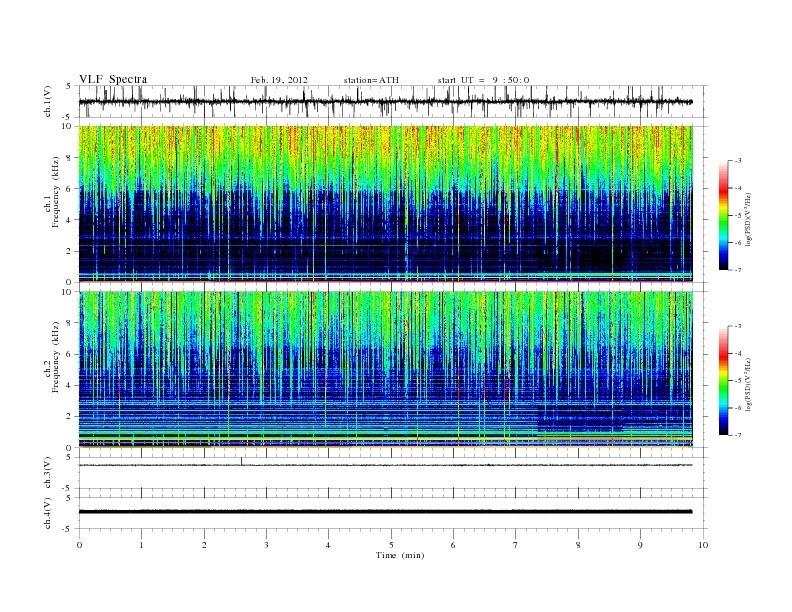Click the ch.2 colorbar "log(PSD)(V²/Hz)" label
The image size is (792, 612).
click(748, 384)
